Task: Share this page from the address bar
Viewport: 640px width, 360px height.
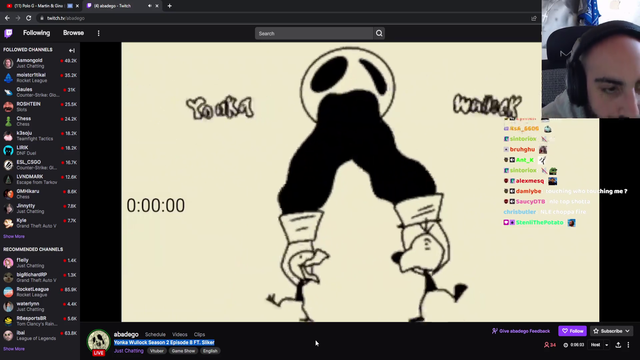Action: (x=534, y=18)
